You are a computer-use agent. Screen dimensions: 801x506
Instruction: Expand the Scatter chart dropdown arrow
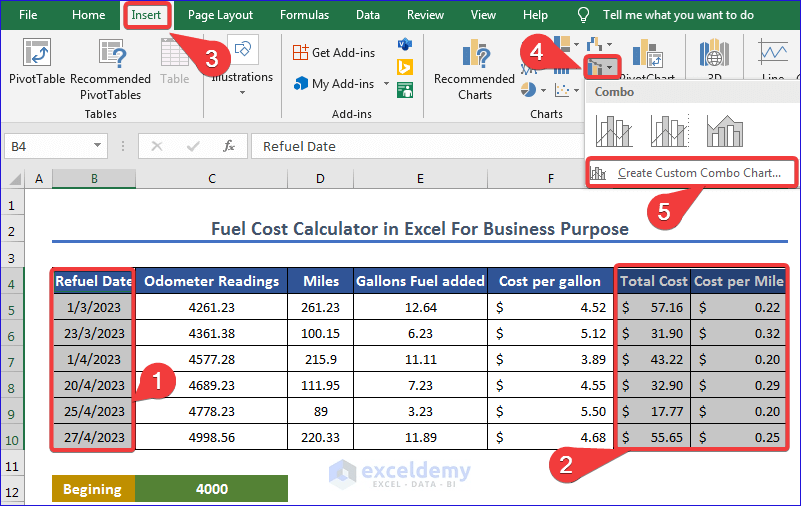point(577,91)
